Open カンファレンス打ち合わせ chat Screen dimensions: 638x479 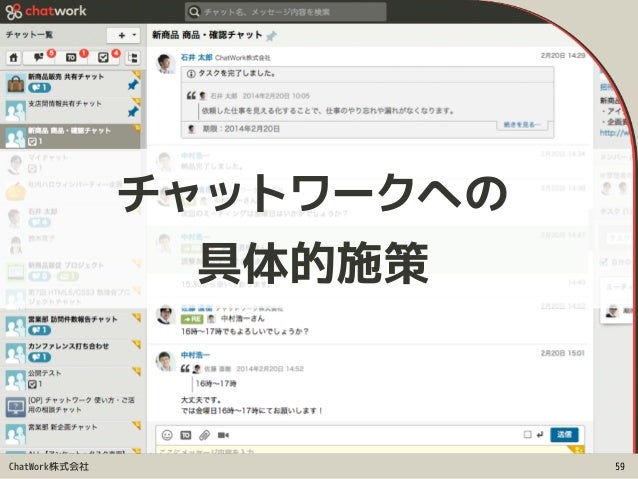click(x=71, y=353)
